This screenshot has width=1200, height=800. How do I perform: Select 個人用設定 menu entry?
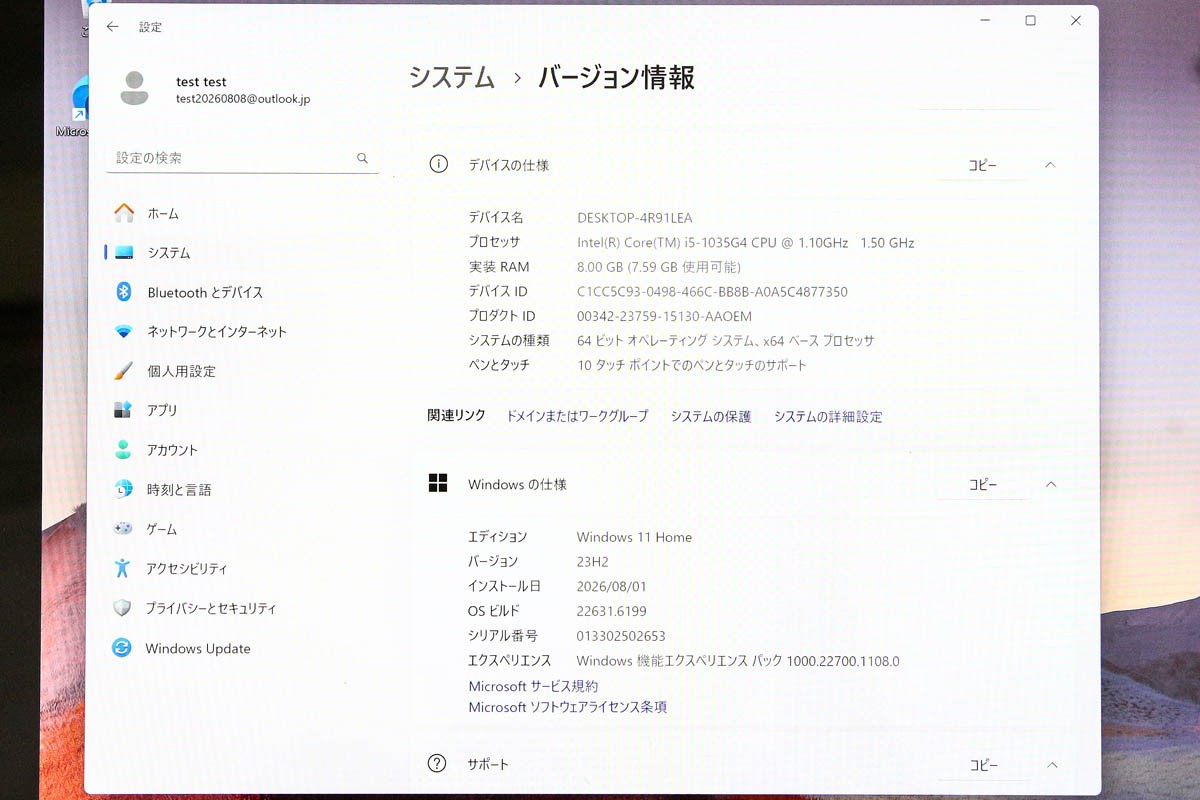181,371
